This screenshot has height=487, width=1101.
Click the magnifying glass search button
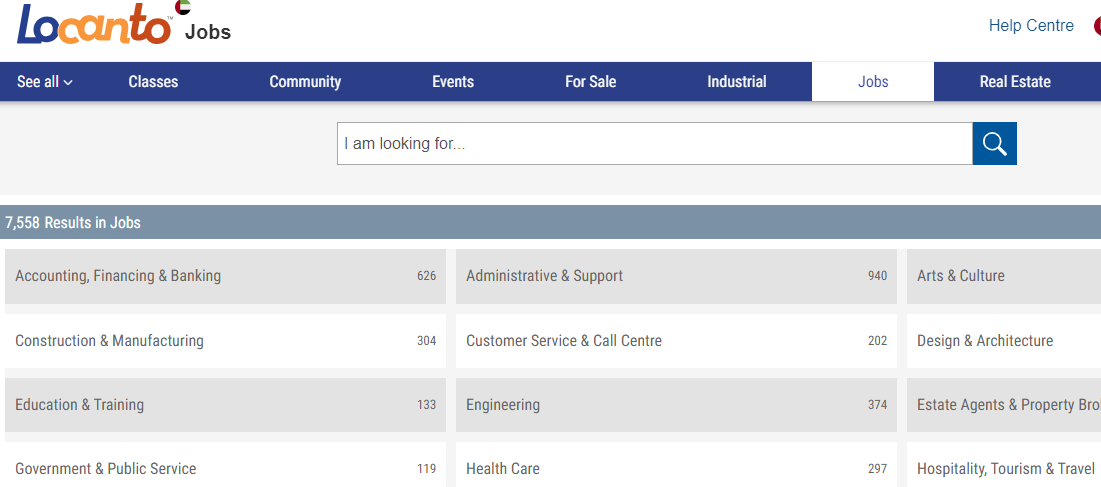(x=994, y=144)
